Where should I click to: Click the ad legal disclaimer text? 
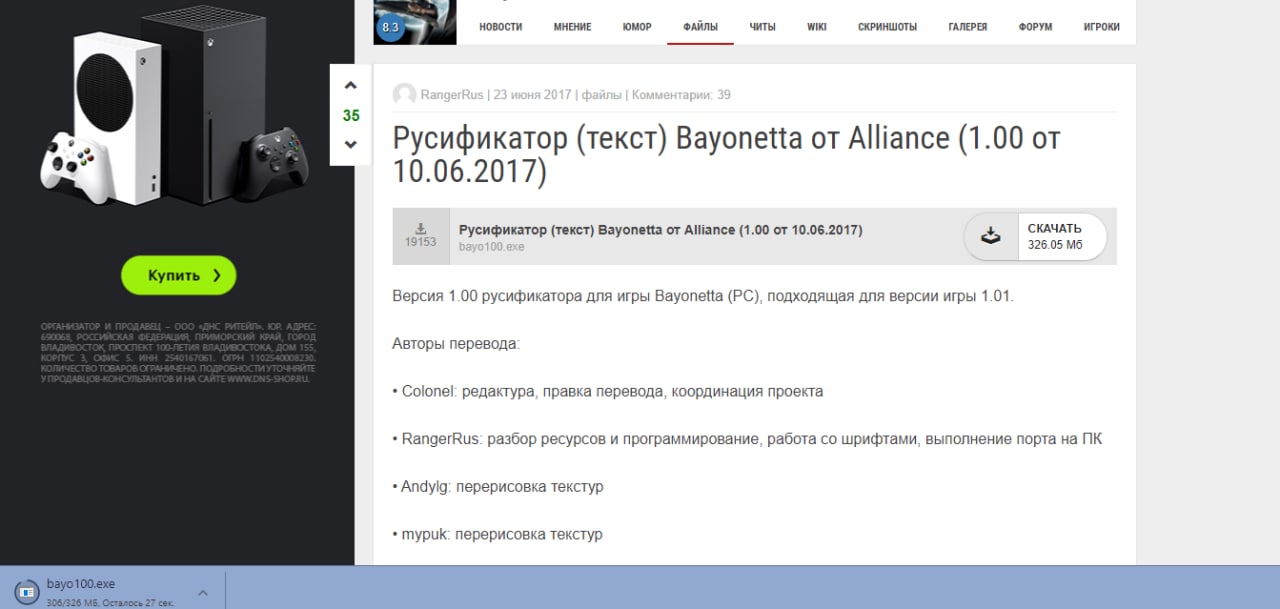click(x=178, y=353)
